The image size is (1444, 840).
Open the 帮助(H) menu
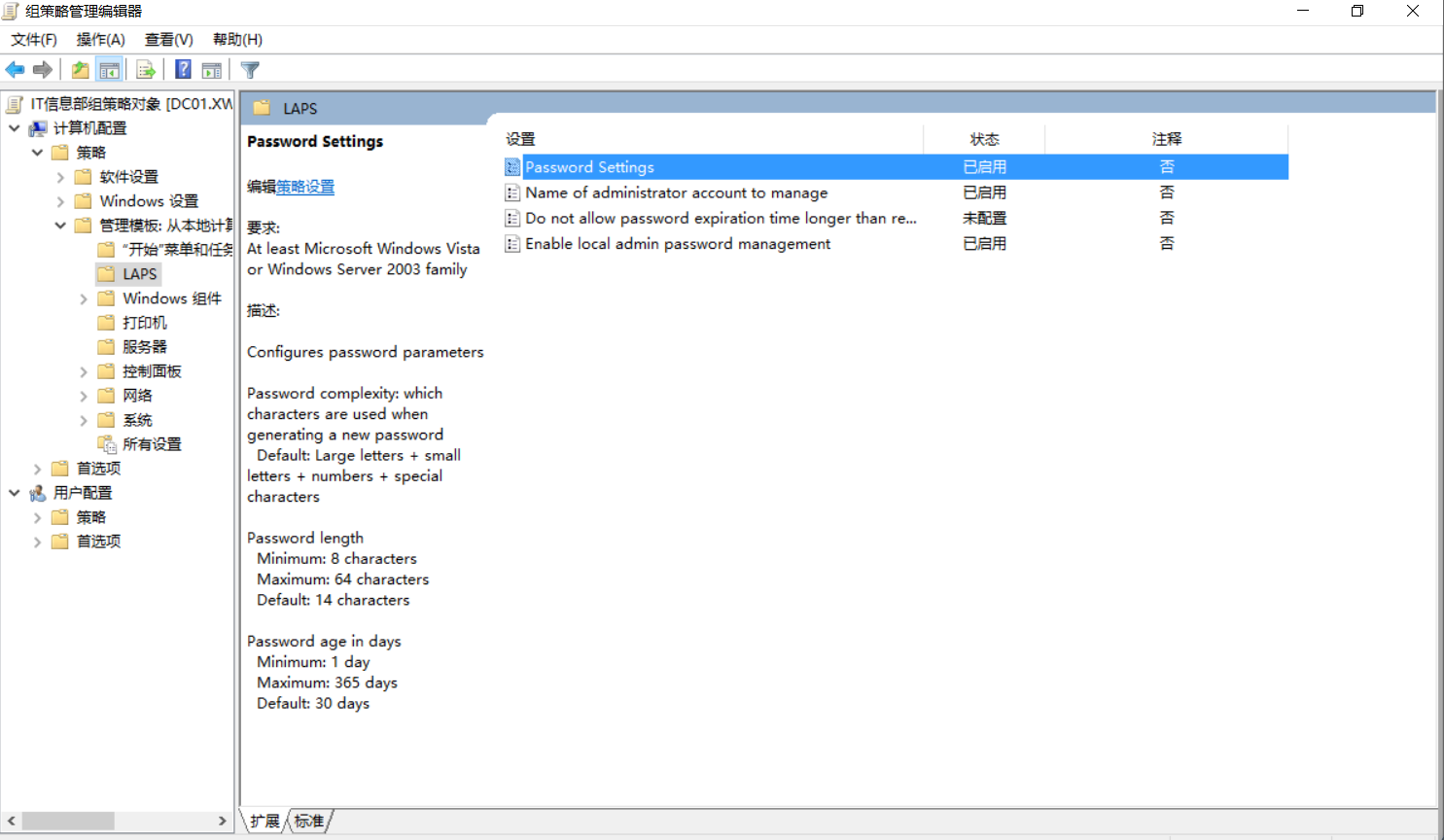(238, 40)
